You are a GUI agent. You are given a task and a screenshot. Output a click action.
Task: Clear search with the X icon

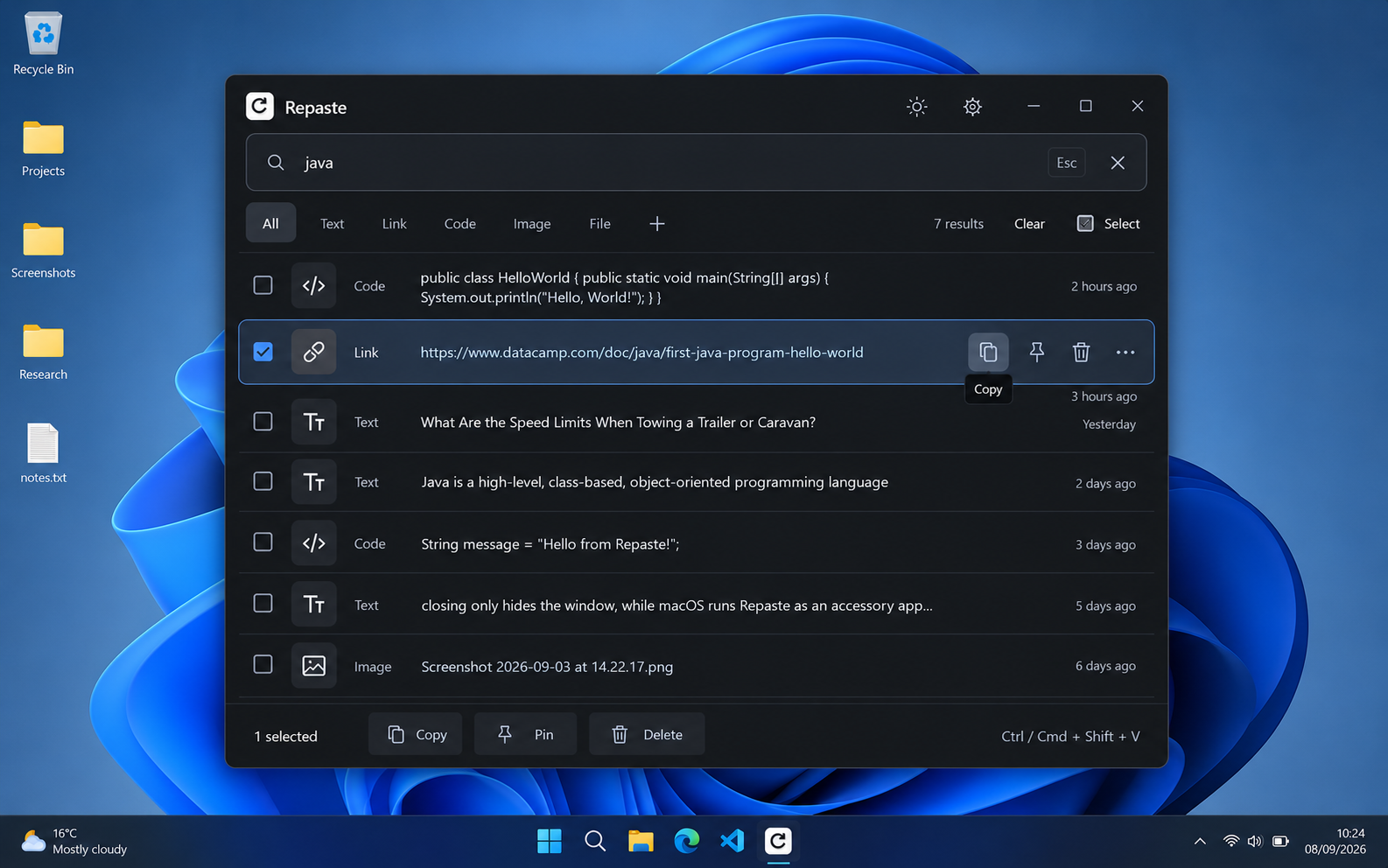(x=1118, y=163)
